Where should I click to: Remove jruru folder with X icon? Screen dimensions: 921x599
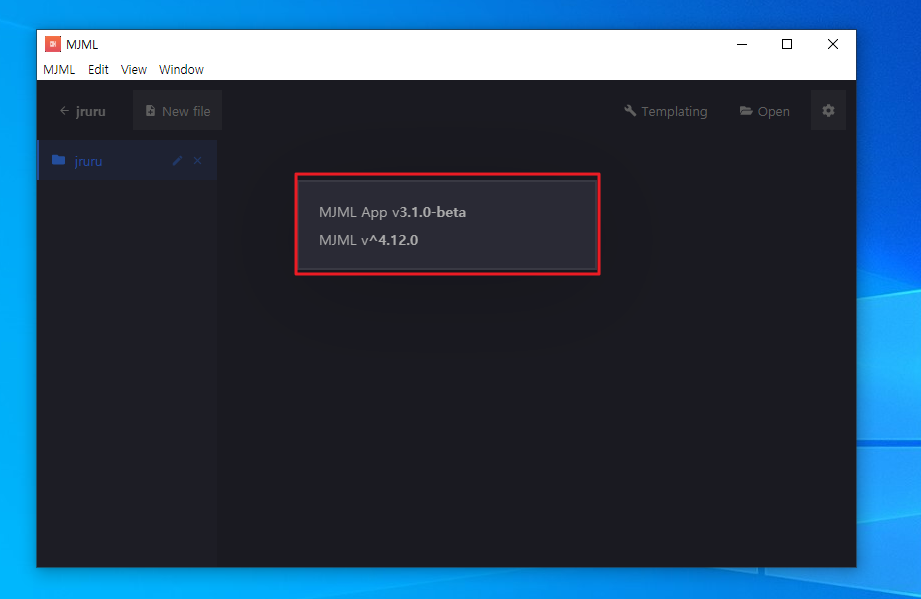[197, 160]
